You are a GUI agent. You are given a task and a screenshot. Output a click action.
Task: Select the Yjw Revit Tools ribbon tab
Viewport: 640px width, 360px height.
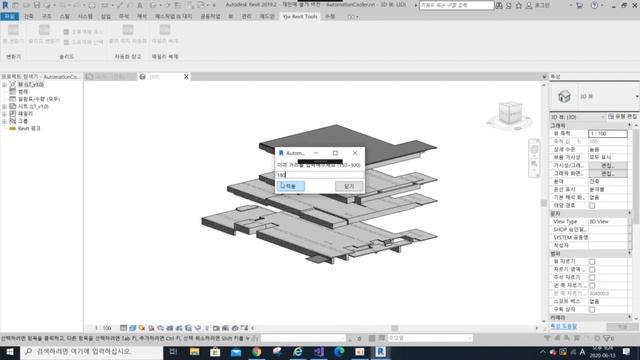tap(300, 16)
